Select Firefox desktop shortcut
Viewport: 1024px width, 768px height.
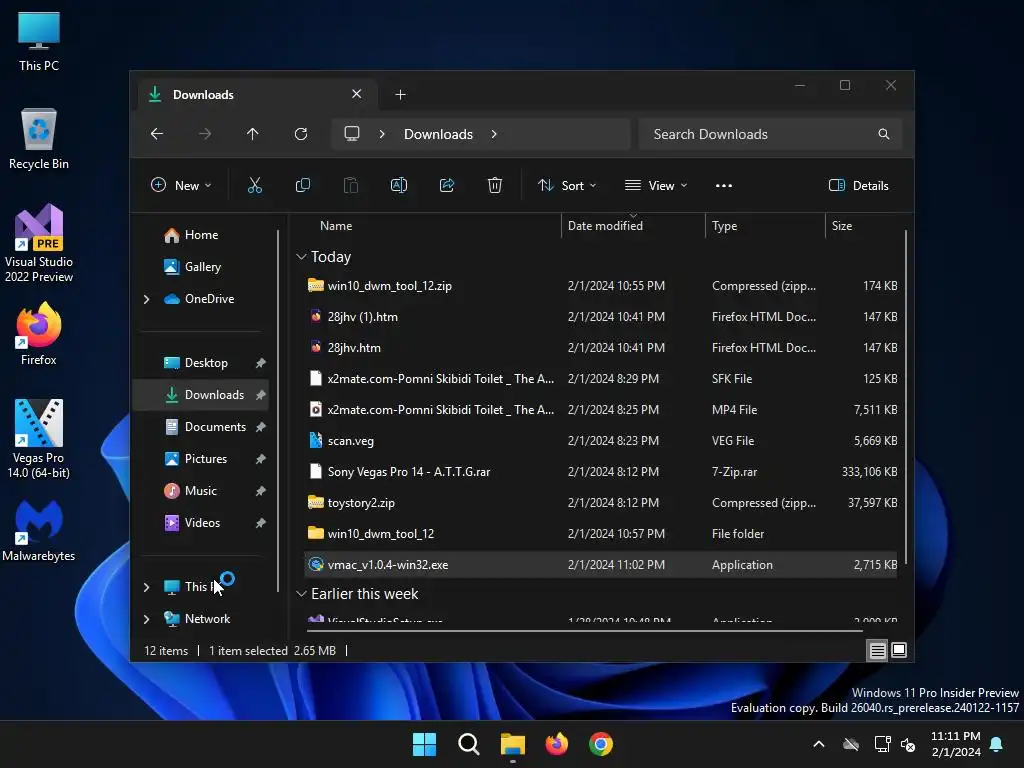click(39, 334)
